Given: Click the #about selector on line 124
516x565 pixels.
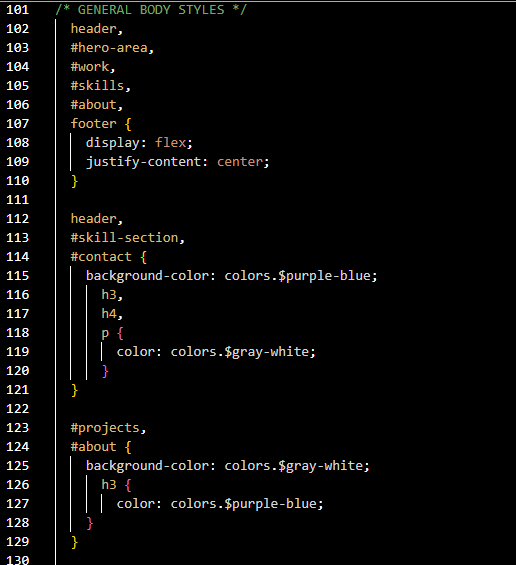Looking at the screenshot, I should click(93, 447).
